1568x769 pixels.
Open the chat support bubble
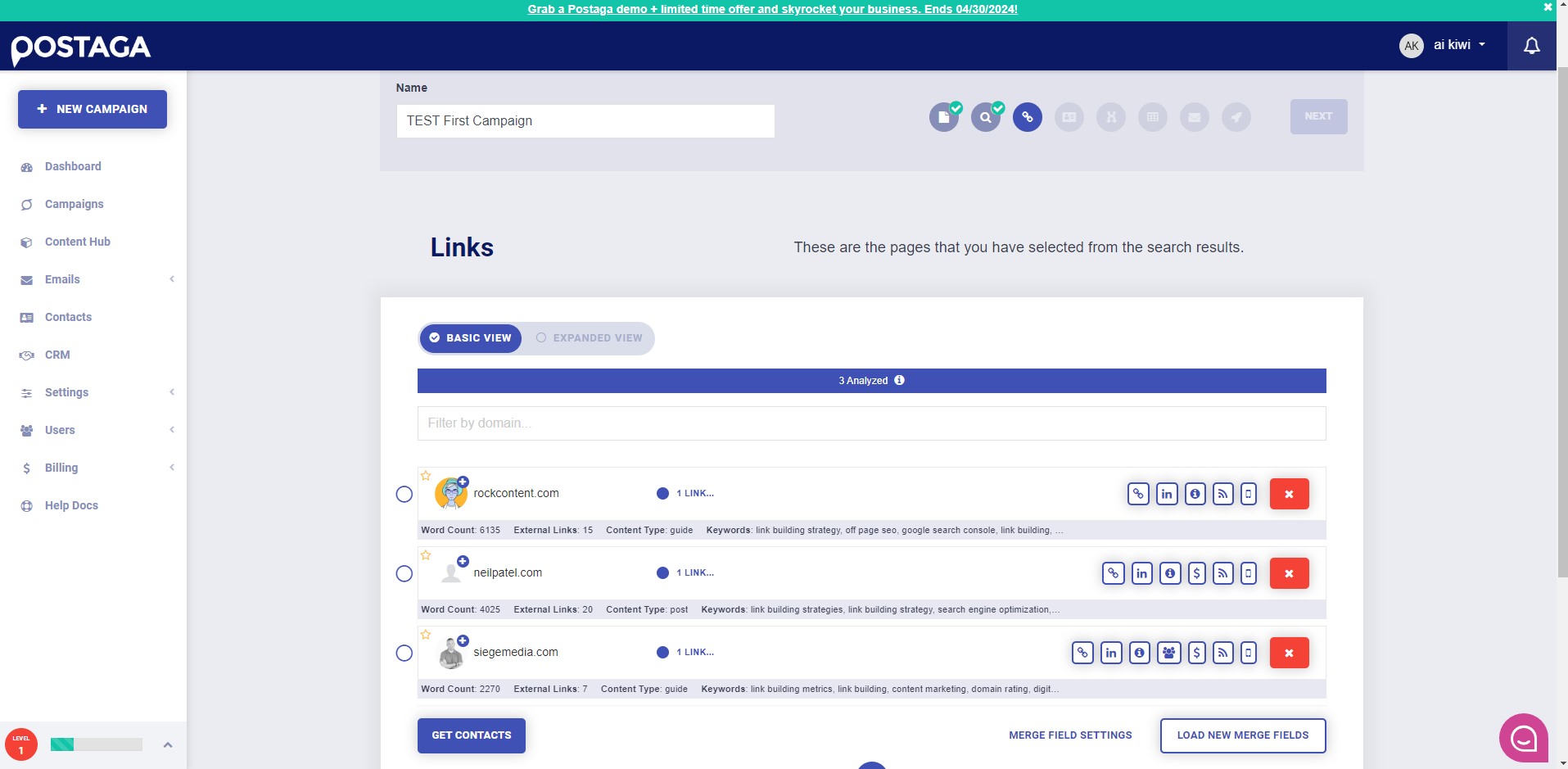click(1523, 738)
